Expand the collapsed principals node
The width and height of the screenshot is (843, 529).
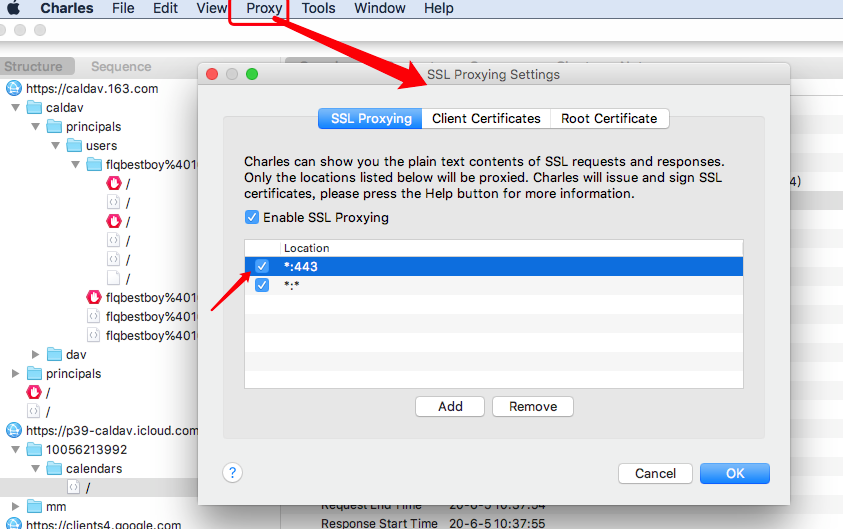(x=16, y=373)
